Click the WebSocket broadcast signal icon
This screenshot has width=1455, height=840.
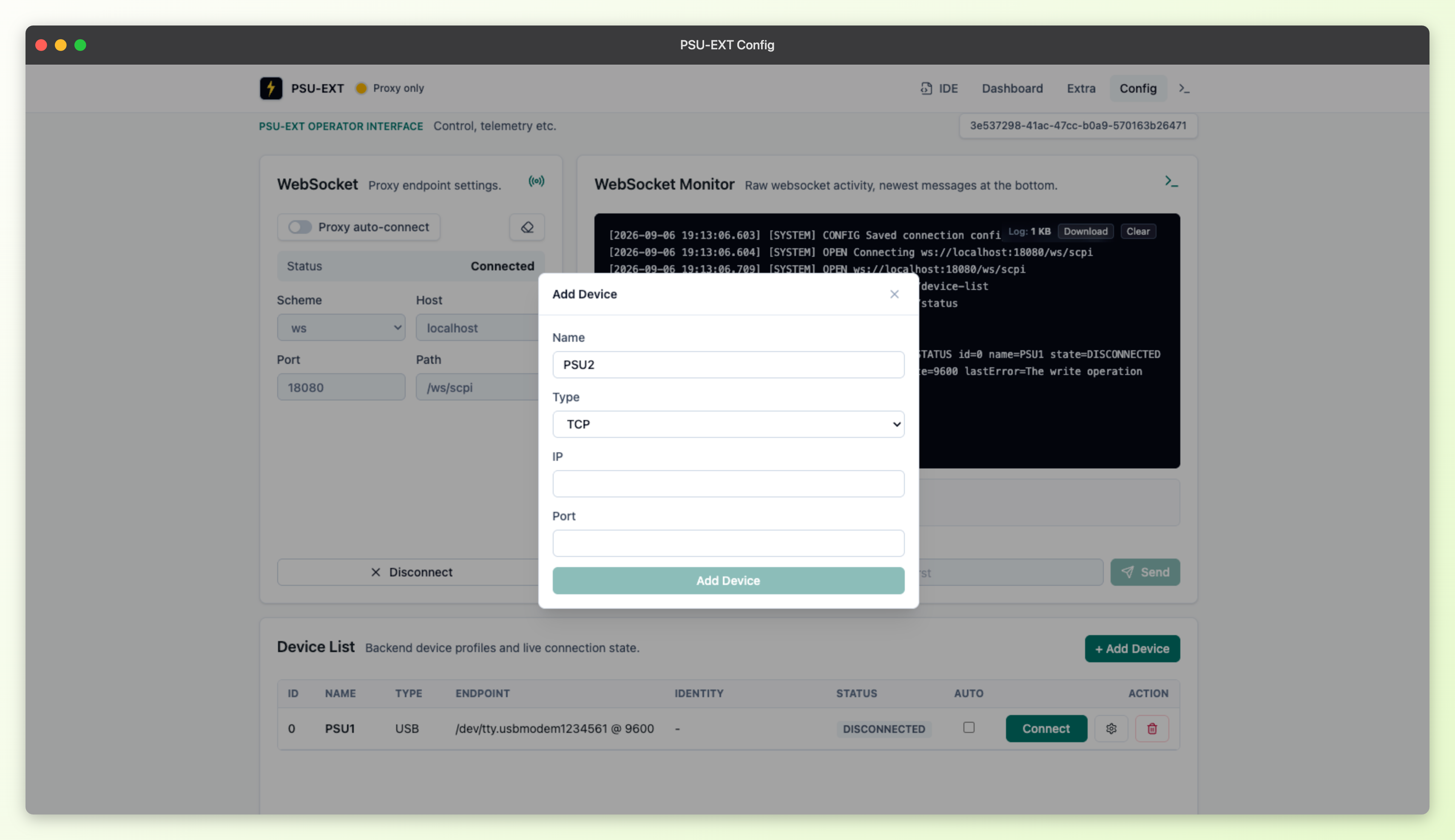[536, 181]
